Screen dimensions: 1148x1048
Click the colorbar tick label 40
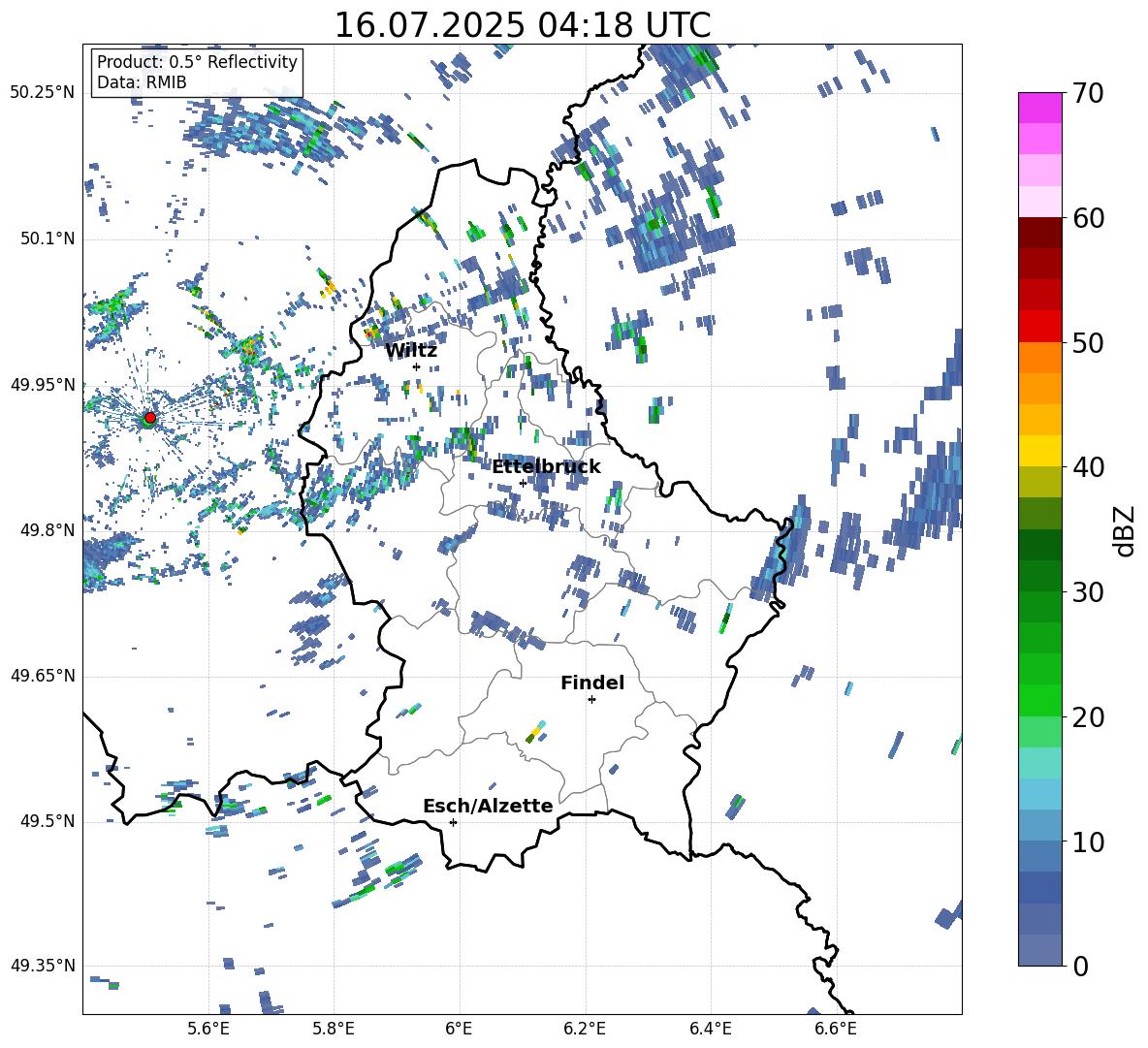tap(1088, 467)
